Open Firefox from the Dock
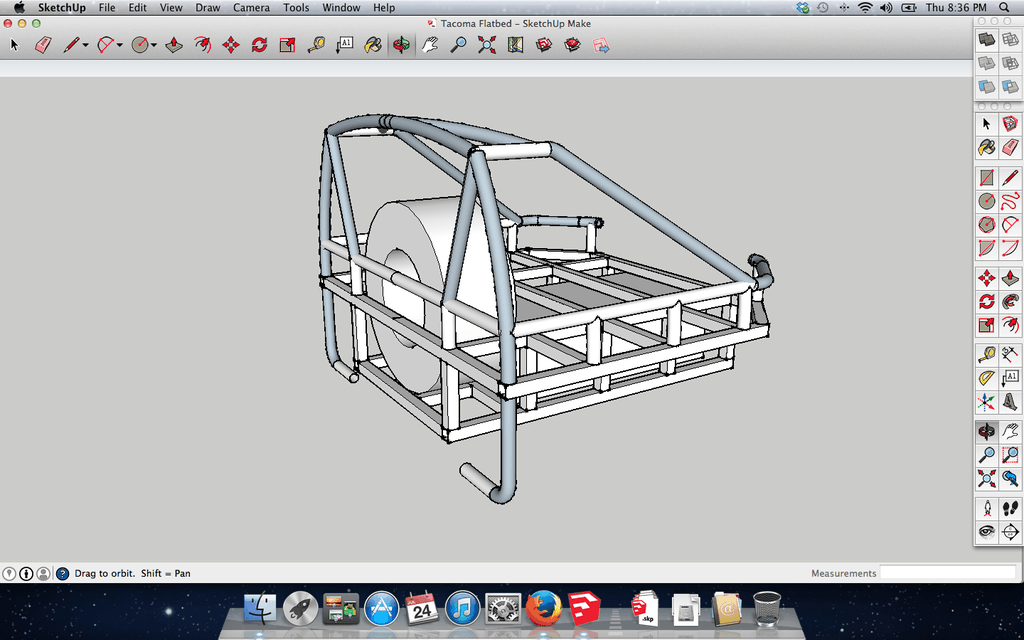 (x=544, y=609)
